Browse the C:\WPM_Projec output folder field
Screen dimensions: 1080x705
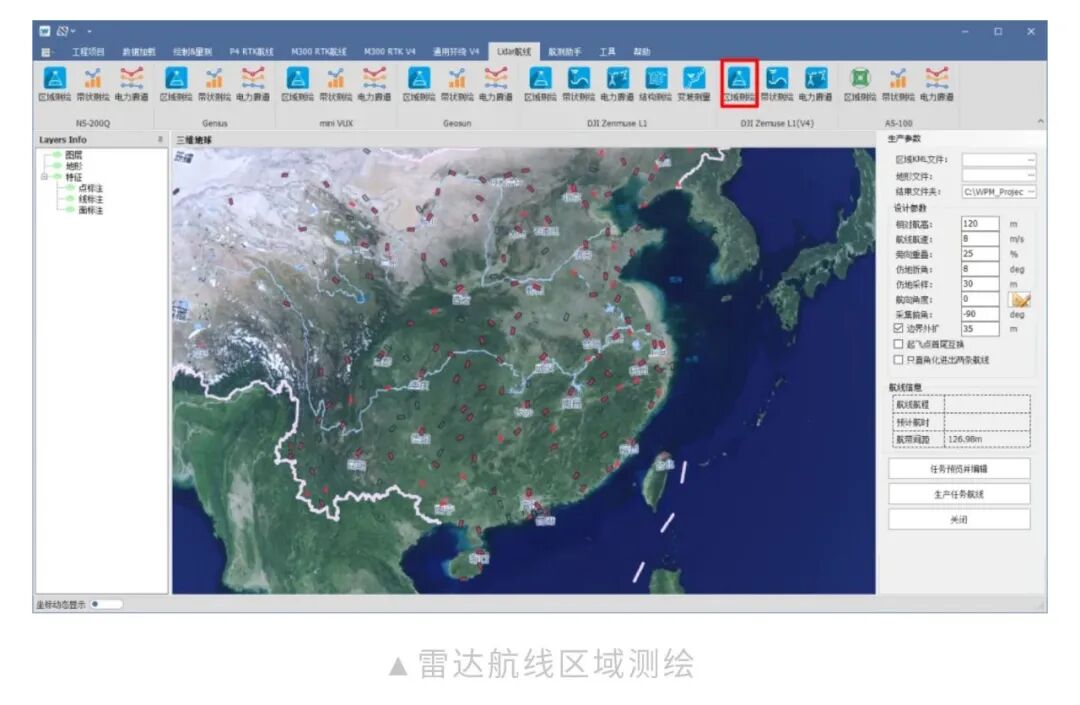(x=1031, y=191)
